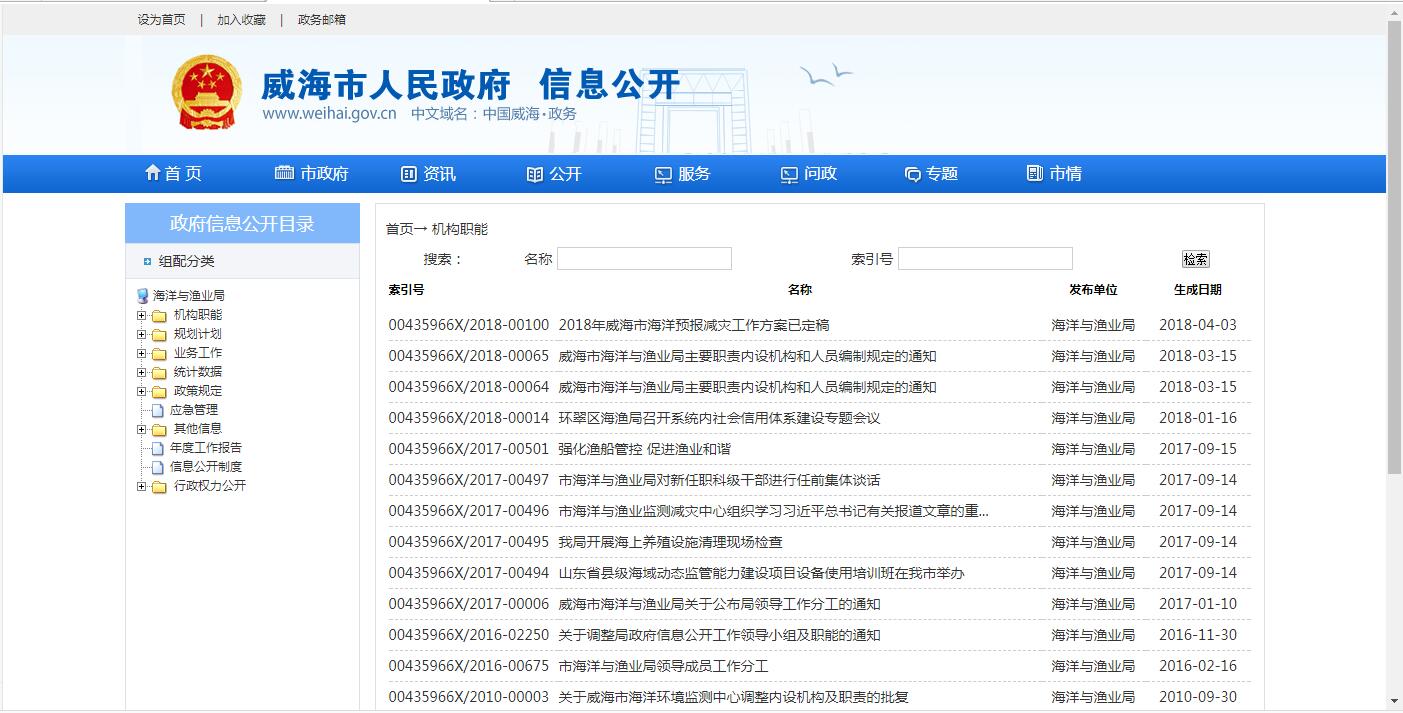
Task: Expand the 统计数据 tree node
Action: point(141,373)
